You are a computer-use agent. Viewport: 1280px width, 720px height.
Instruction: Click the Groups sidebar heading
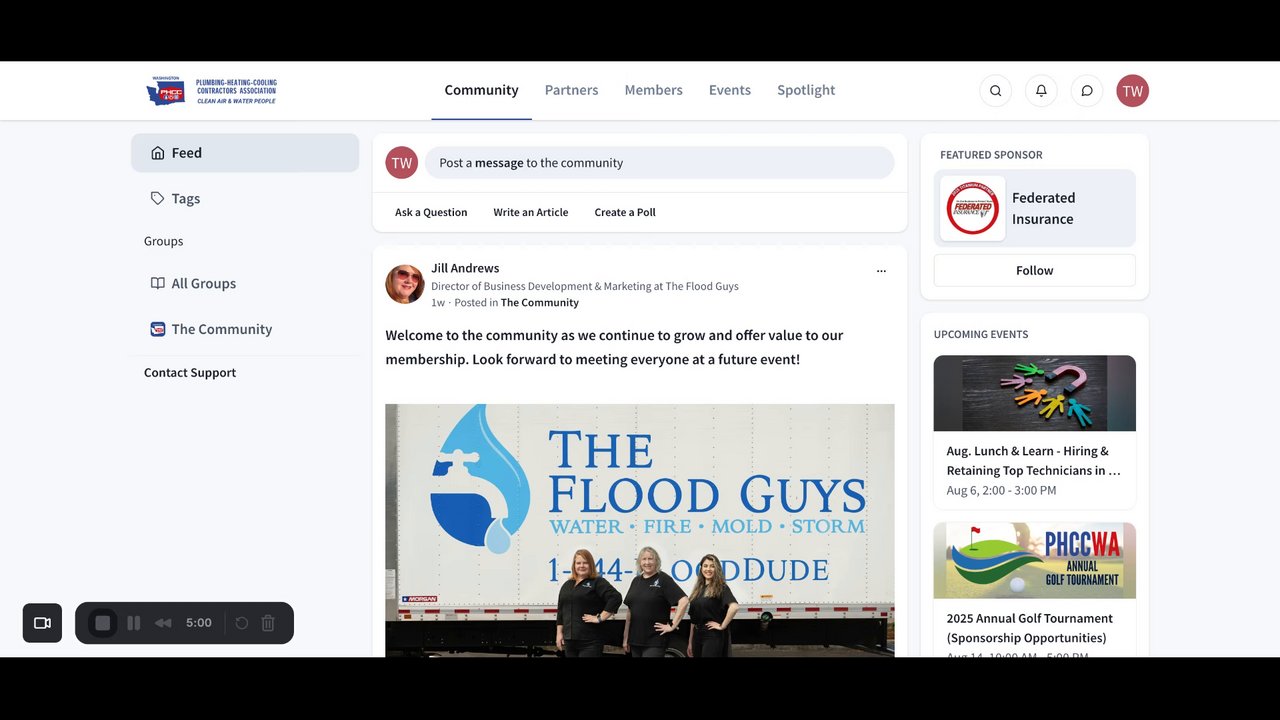click(164, 241)
